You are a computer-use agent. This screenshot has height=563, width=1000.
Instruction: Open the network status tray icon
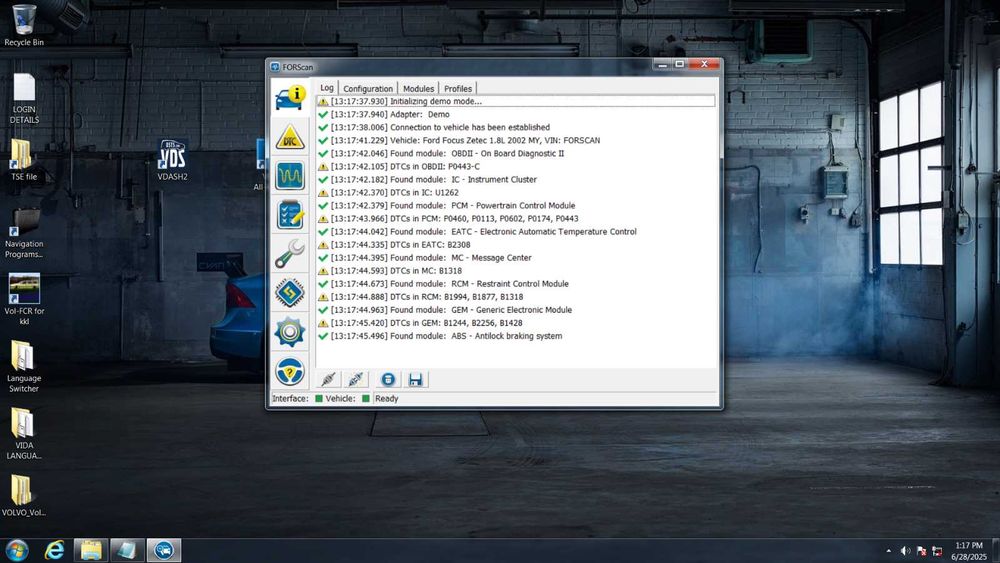(x=937, y=551)
